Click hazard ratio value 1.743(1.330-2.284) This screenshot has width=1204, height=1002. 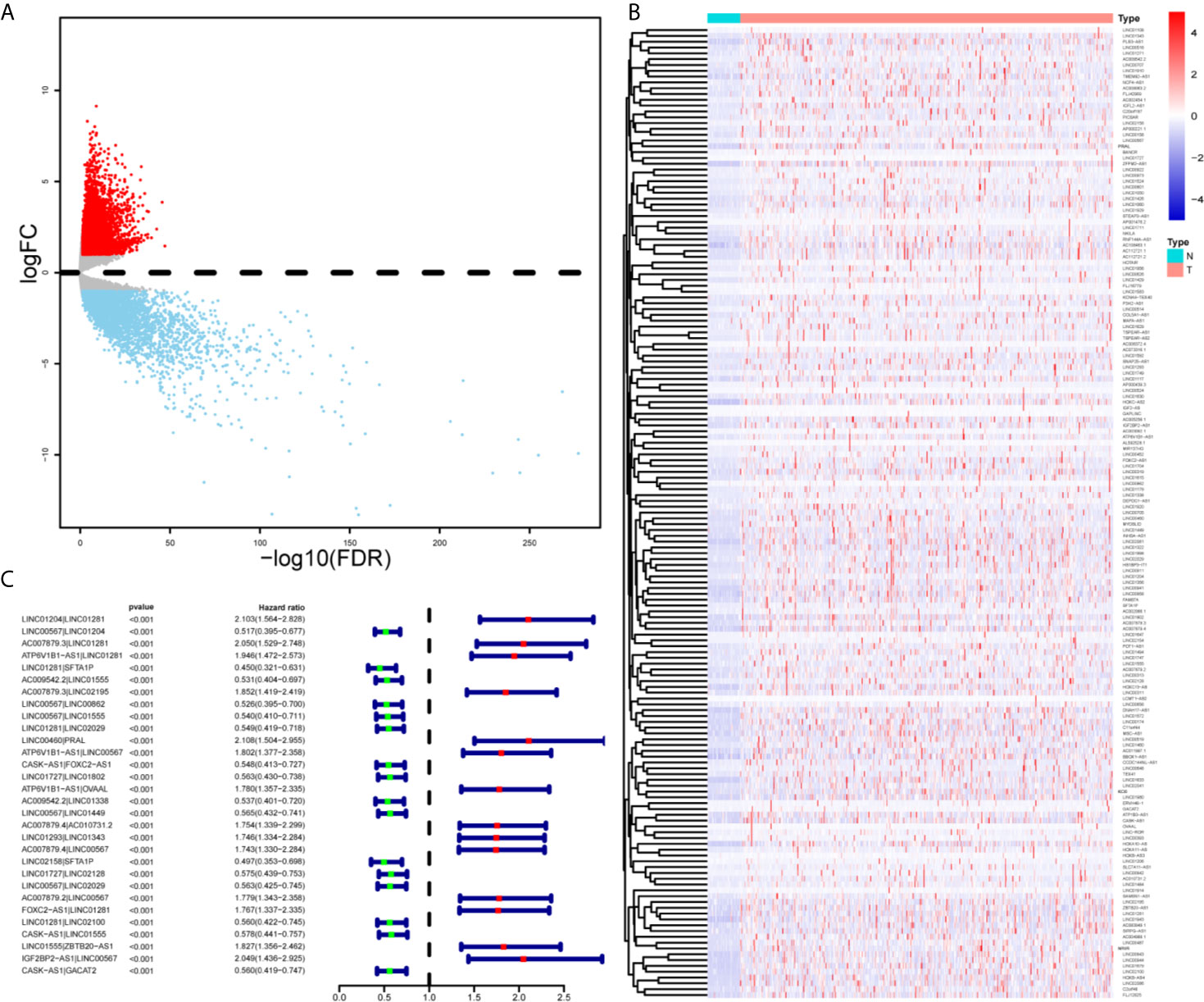[270, 849]
